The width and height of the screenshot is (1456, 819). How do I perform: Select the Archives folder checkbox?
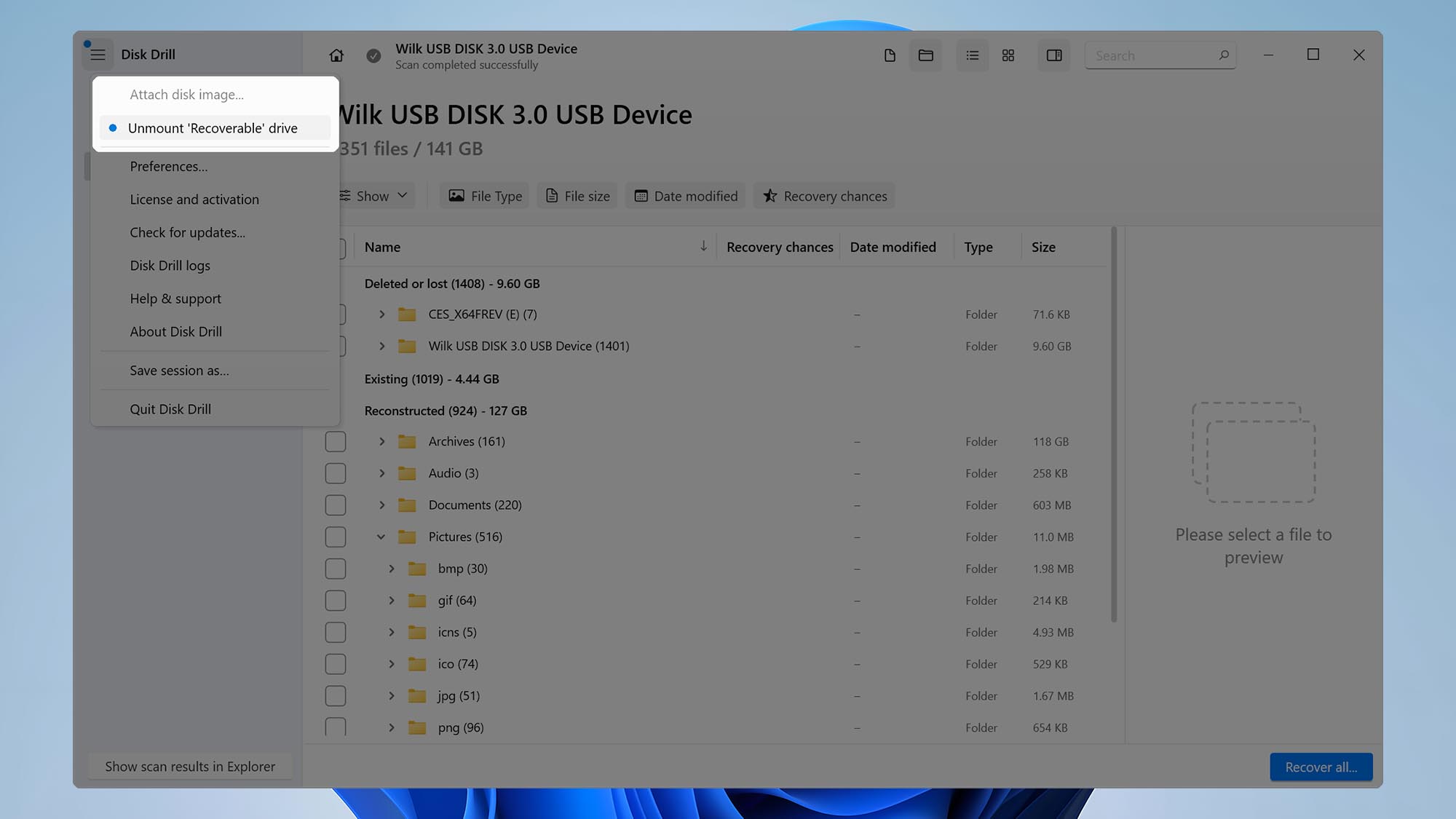tap(336, 441)
